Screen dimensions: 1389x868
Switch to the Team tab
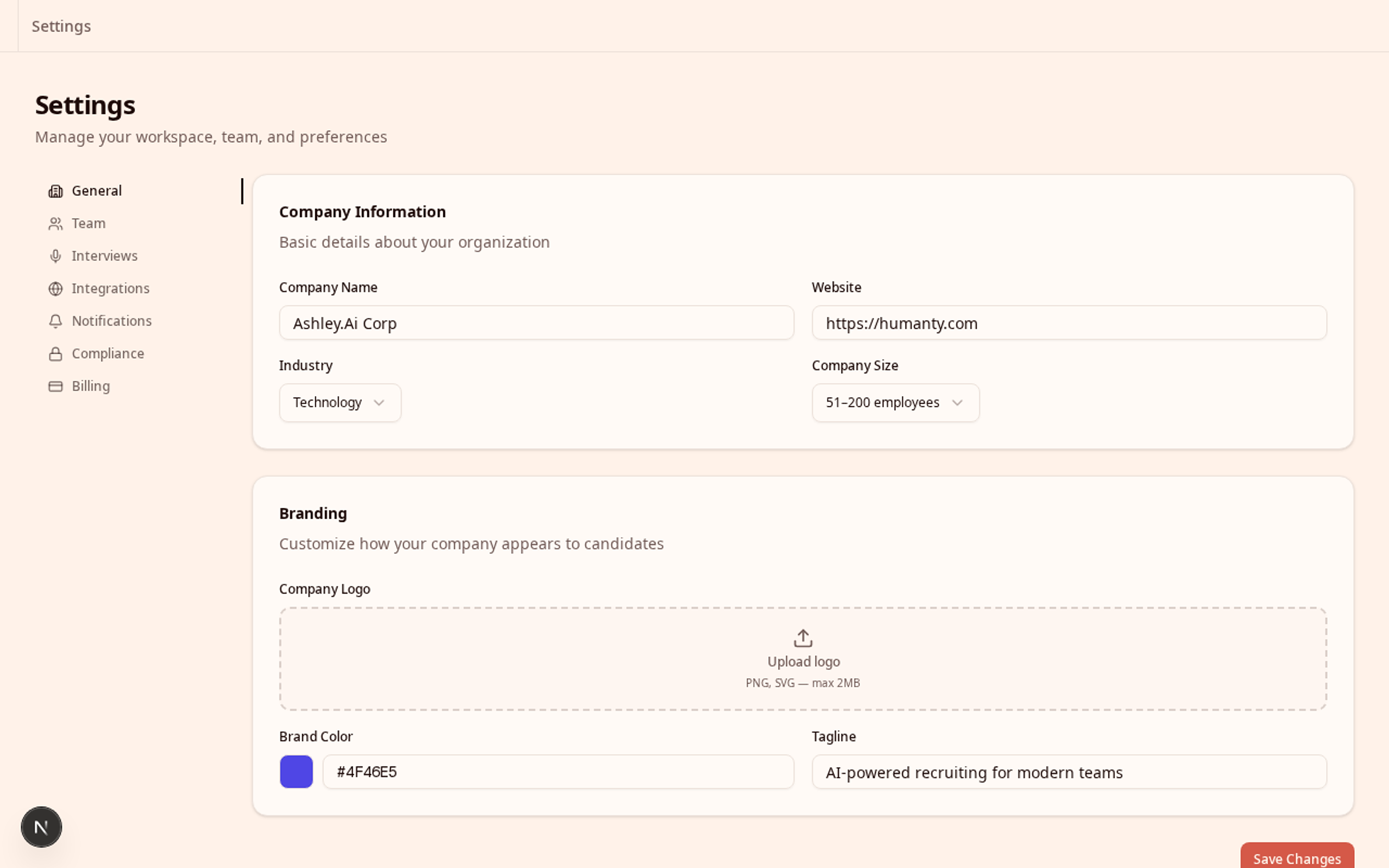pos(139,224)
